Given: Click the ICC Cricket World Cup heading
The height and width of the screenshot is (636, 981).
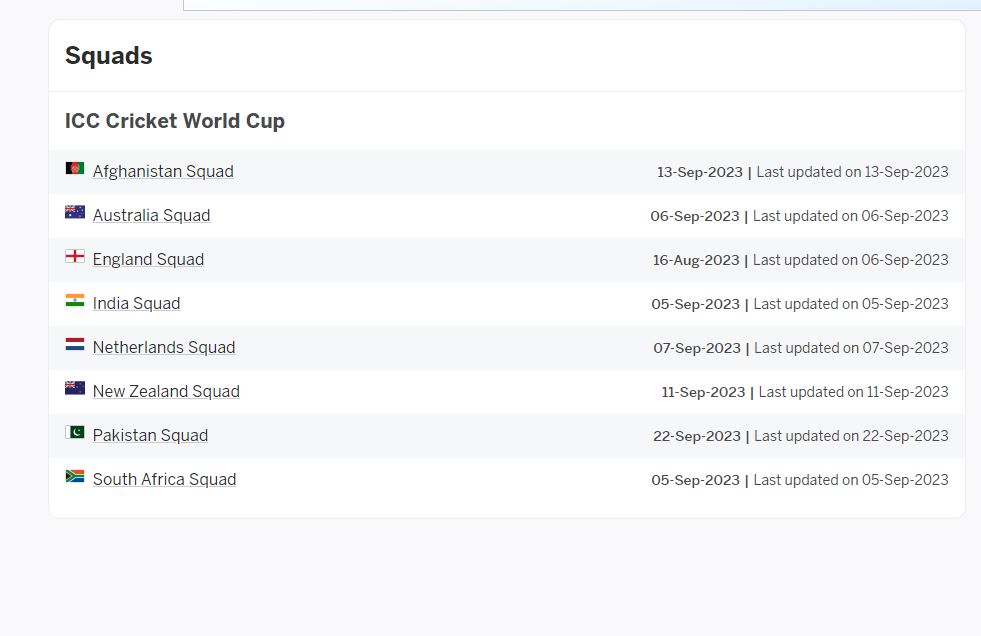Looking at the screenshot, I should pyautogui.click(x=175, y=121).
